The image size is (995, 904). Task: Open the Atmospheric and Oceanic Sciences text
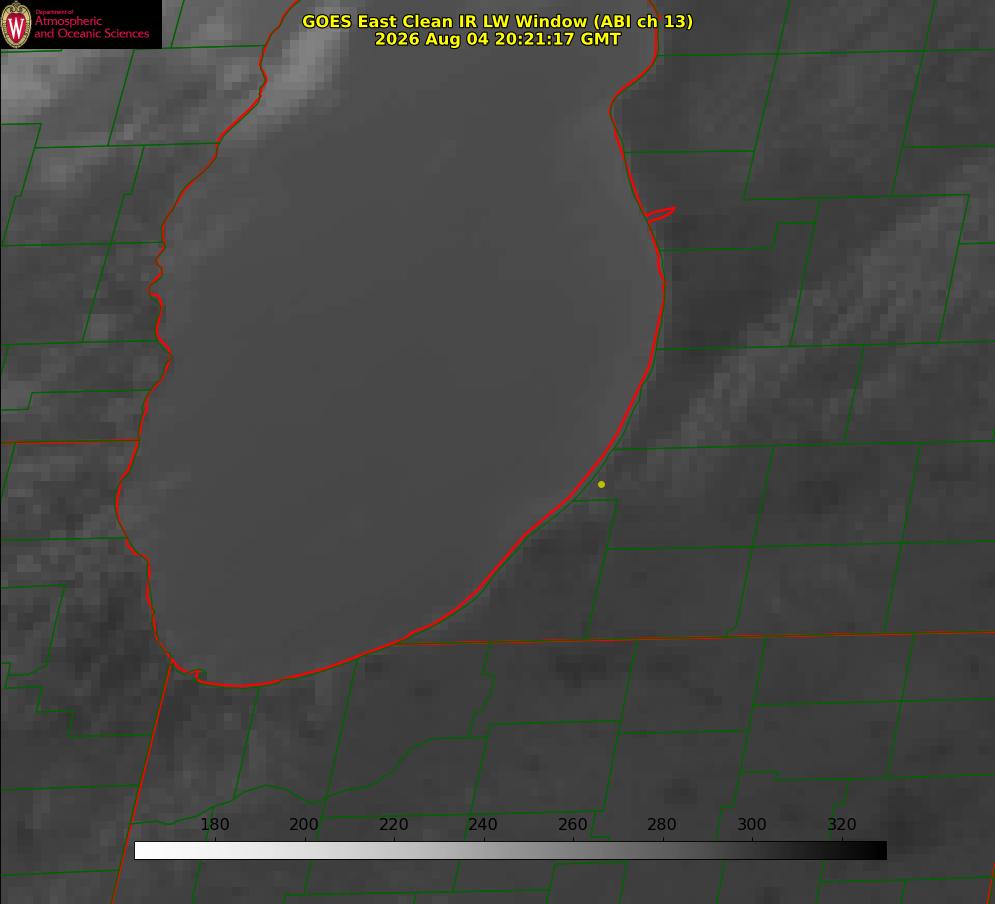[91, 27]
